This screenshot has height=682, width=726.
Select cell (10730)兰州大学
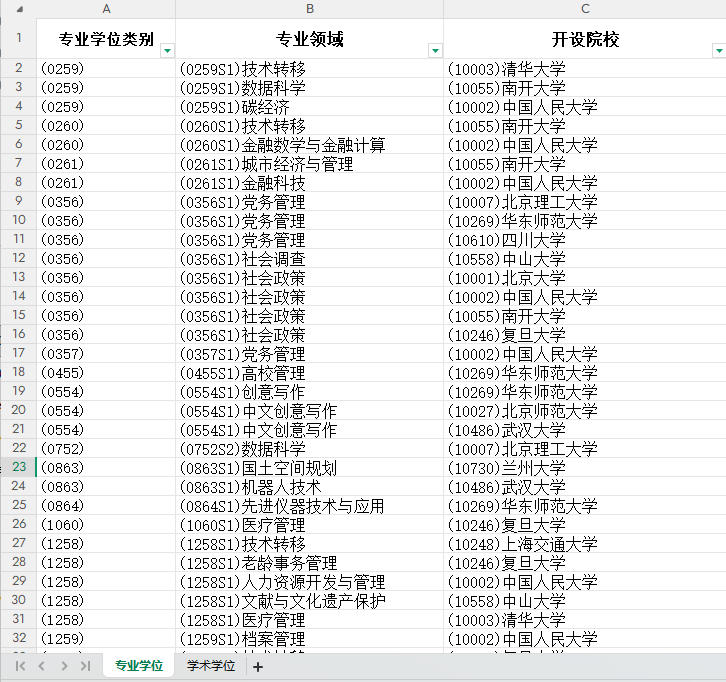tap(585, 467)
